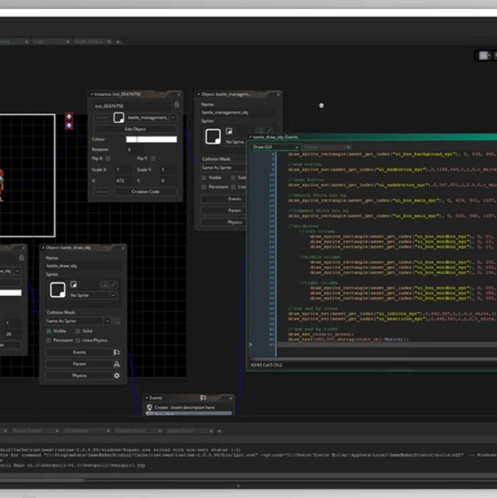Click the new sprite icon in battle_draw_obj panel
497x498 pixels.
74,284
